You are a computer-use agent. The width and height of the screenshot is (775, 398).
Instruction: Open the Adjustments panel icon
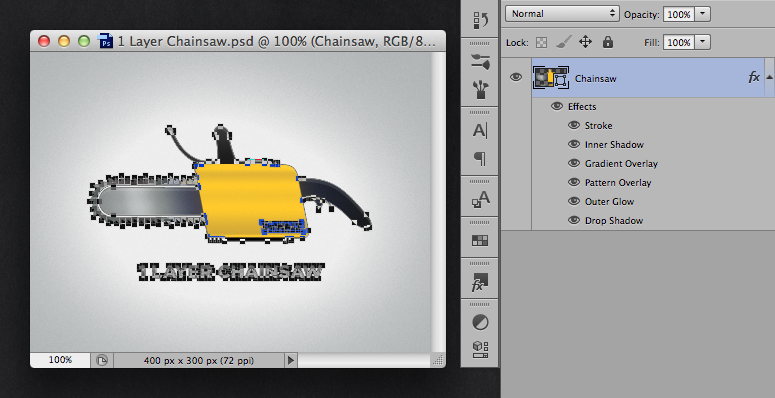pyautogui.click(x=480, y=322)
